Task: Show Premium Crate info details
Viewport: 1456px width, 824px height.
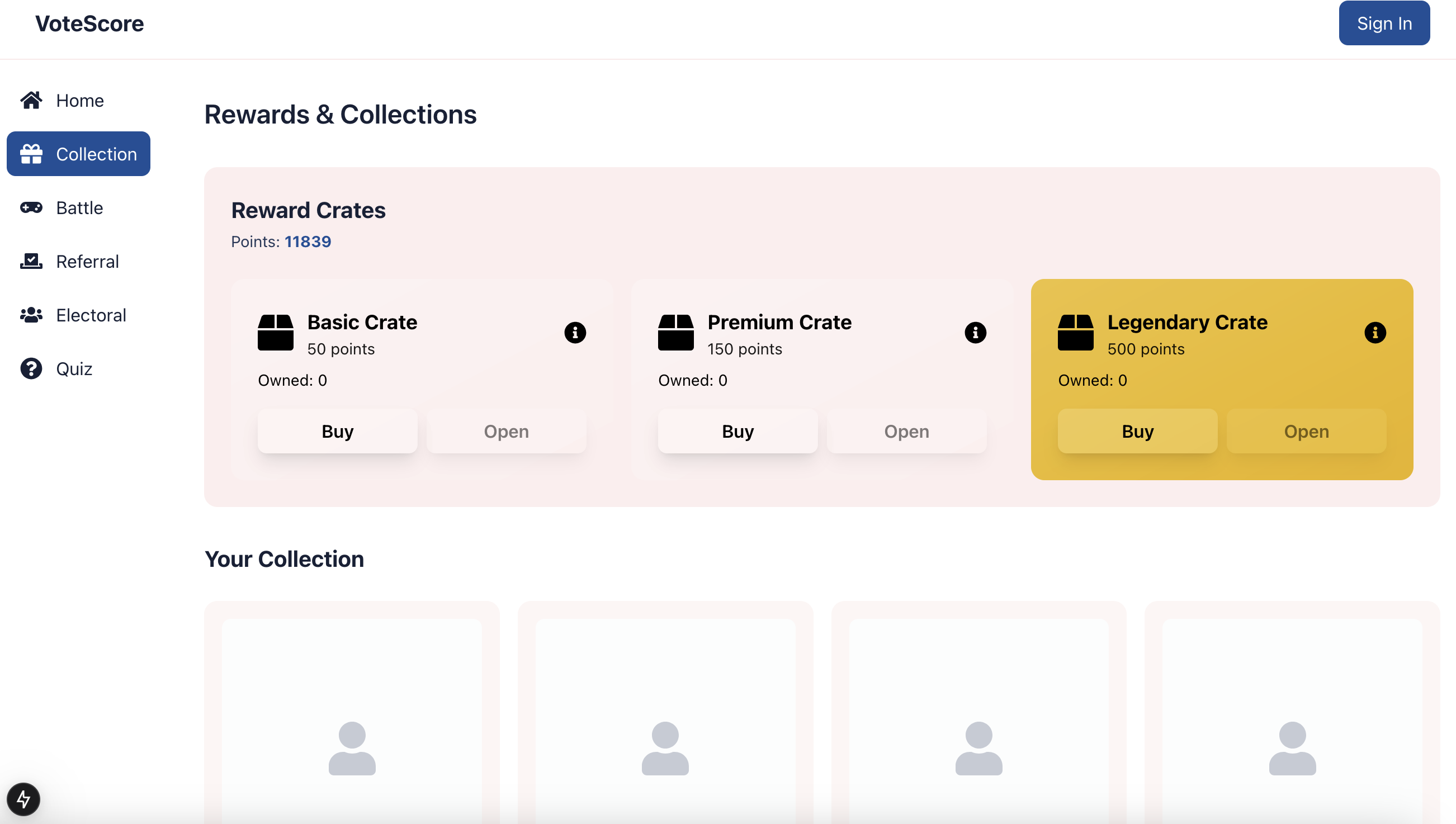Action: coord(975,333)
